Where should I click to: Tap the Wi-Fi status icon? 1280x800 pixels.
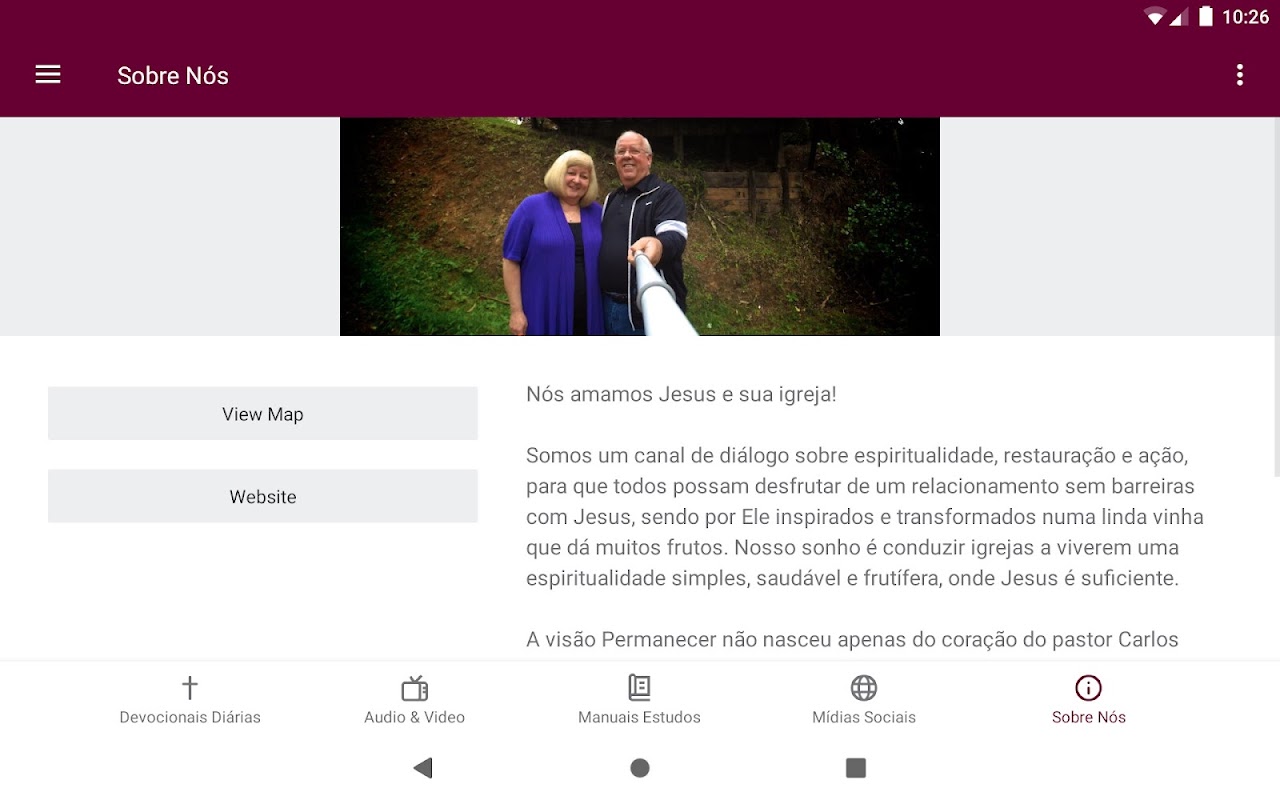point(1155,17)
